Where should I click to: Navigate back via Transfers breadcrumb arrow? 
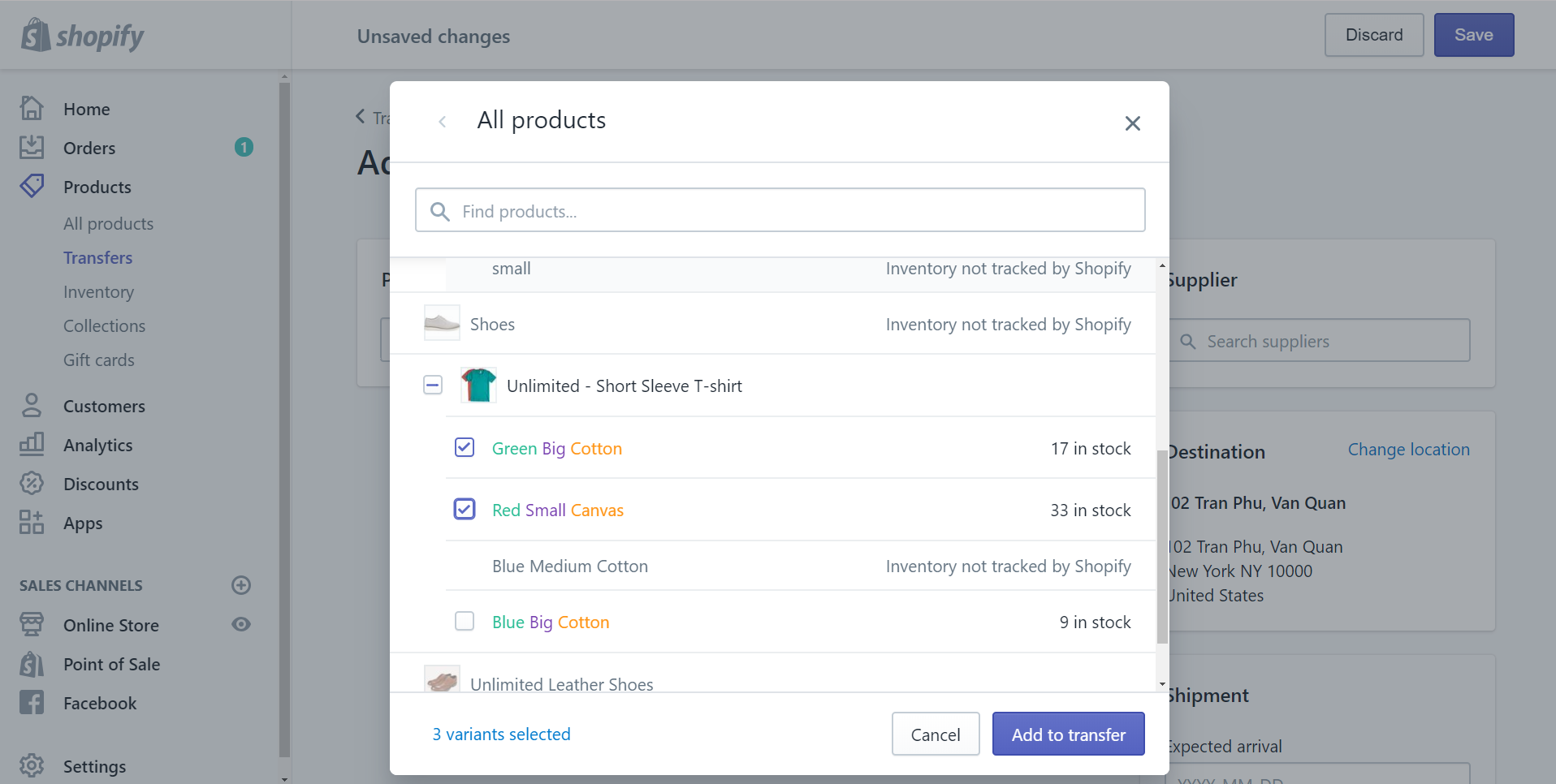[x=361, y=117]
